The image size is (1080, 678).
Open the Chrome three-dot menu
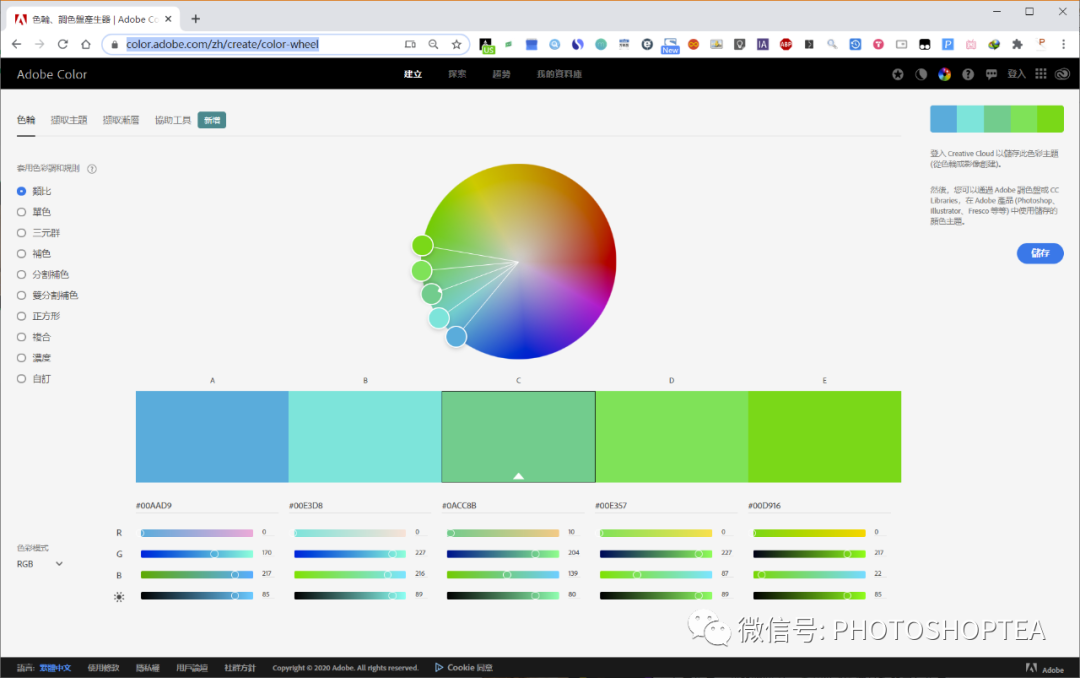(x=1063, y=44)
